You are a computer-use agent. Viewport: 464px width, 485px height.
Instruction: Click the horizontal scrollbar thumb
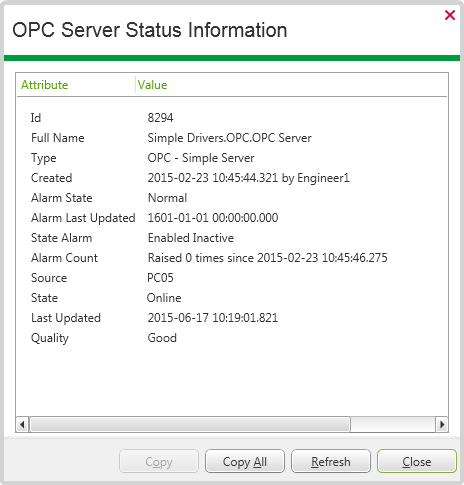190,424
